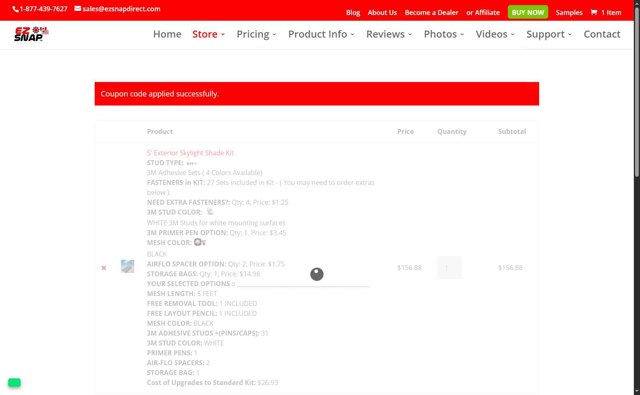
Task: Click the or Affiliate link
Action: 483,13
